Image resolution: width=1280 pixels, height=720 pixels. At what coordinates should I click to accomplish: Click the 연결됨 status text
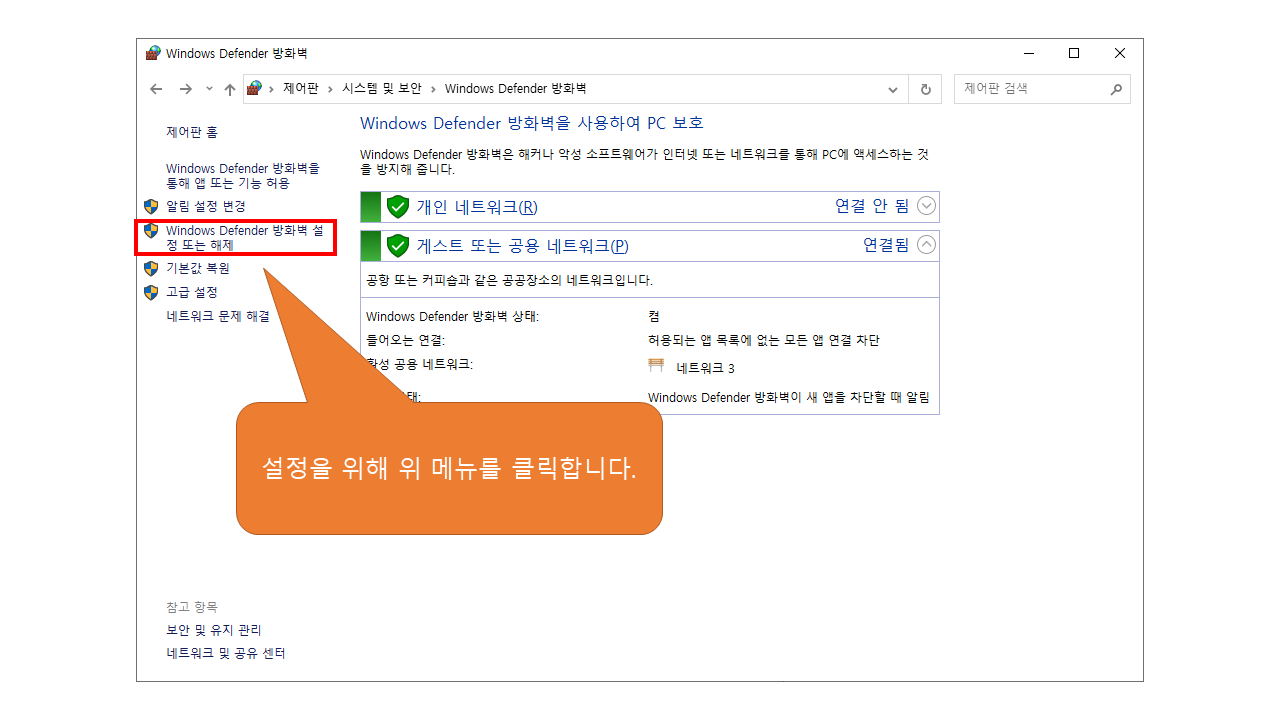(x=886, y=245)
